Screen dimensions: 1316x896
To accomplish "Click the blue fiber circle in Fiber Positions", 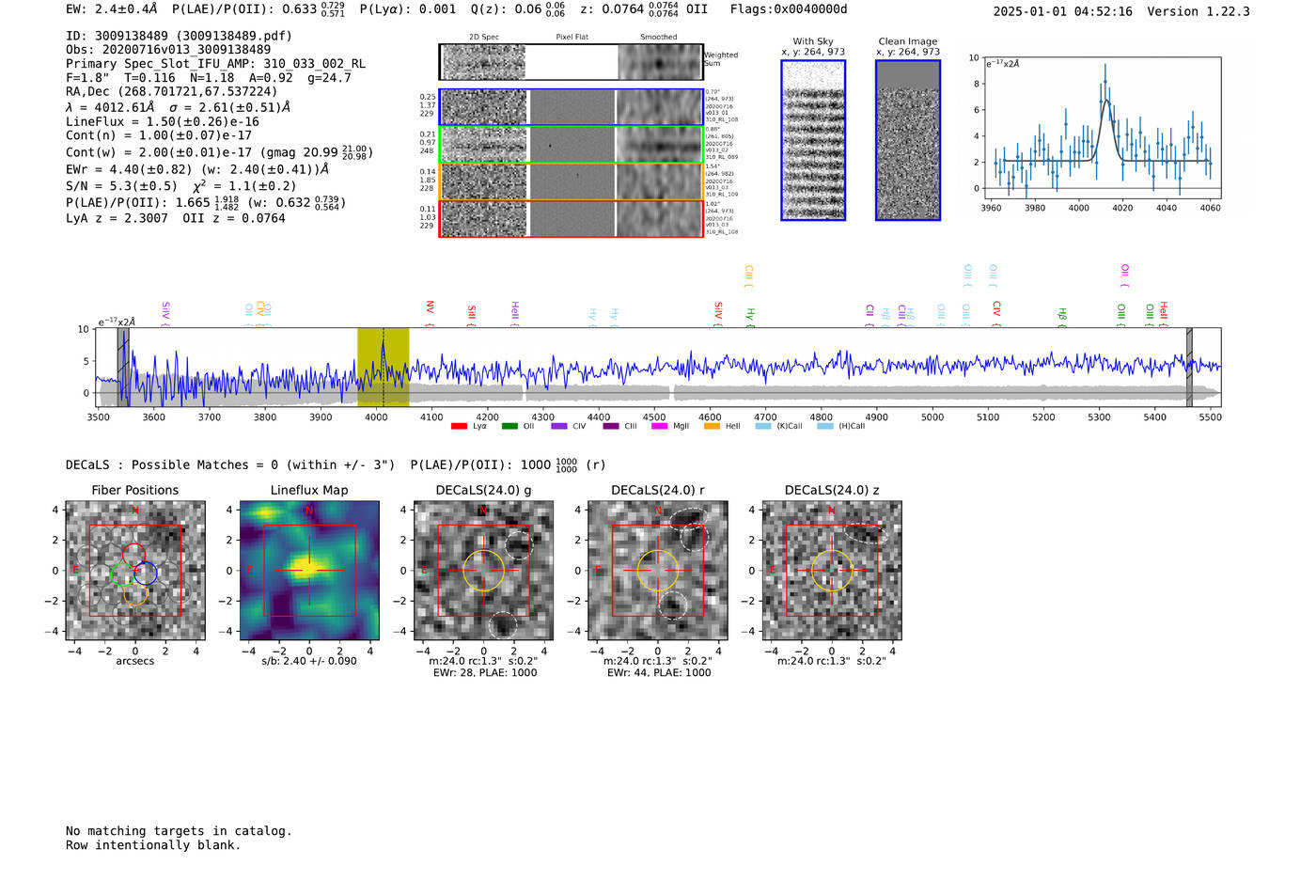I will click(145, 573).
